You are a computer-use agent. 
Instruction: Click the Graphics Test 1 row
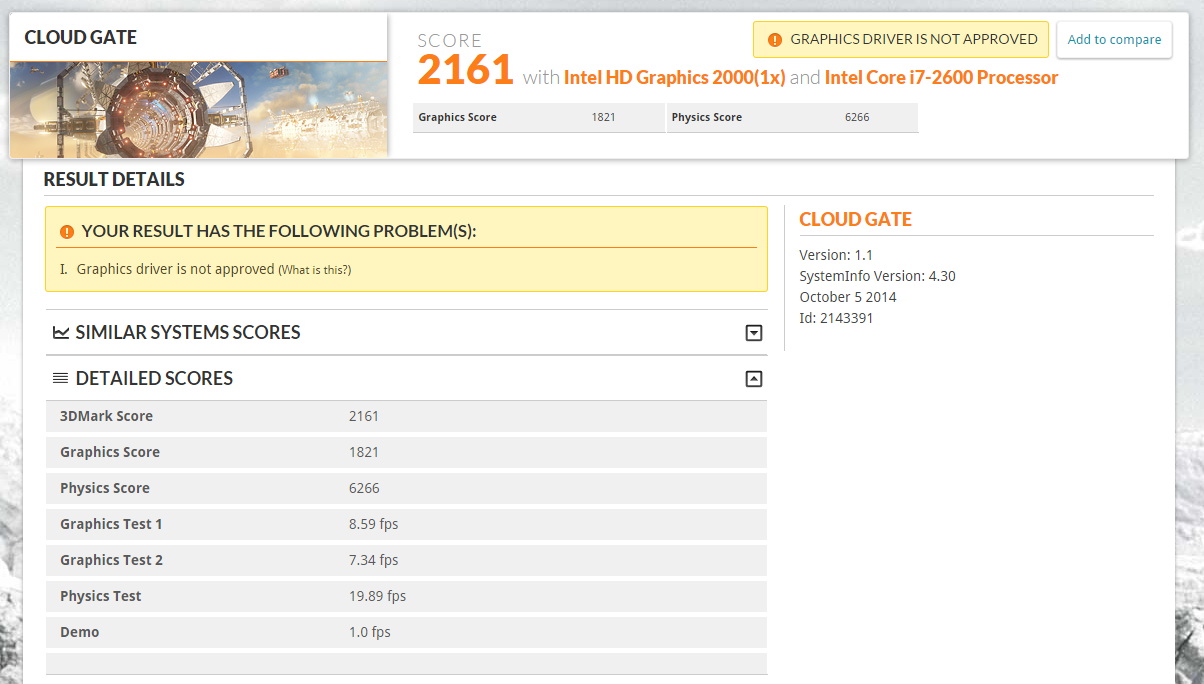click(405, 524)
